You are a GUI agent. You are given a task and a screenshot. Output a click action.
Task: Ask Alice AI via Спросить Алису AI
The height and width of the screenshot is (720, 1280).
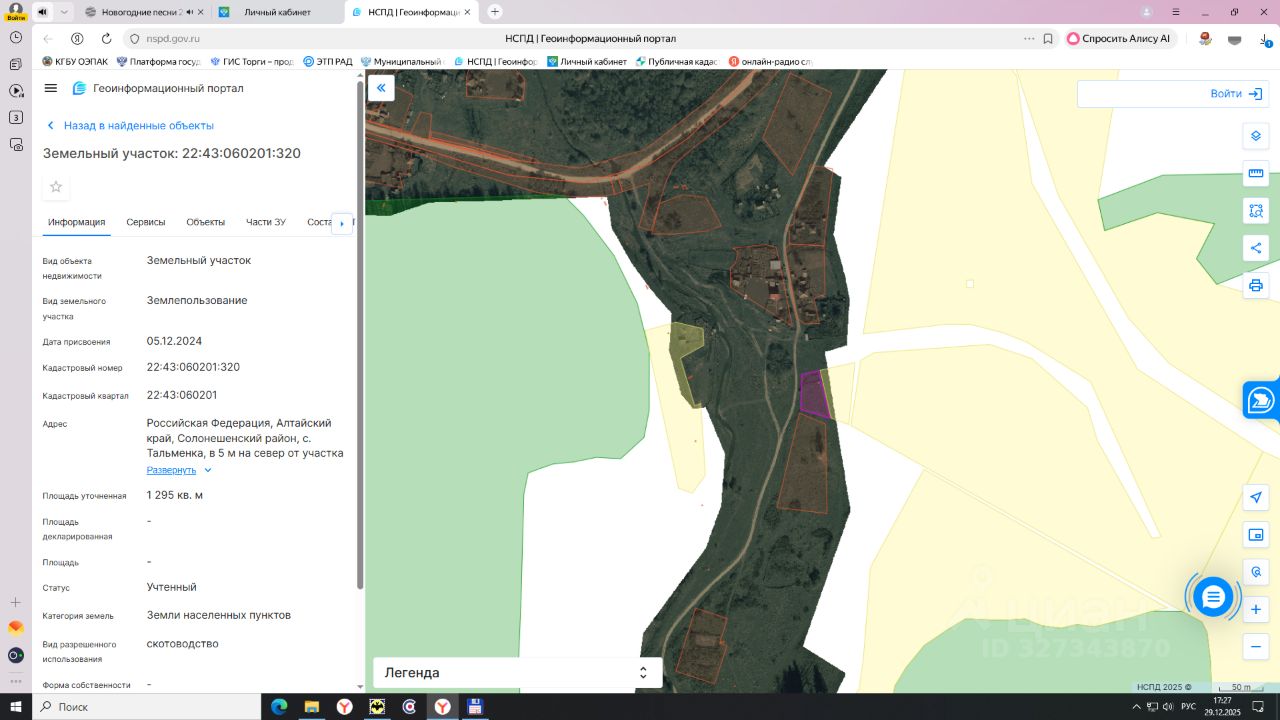click(1120, 39)
